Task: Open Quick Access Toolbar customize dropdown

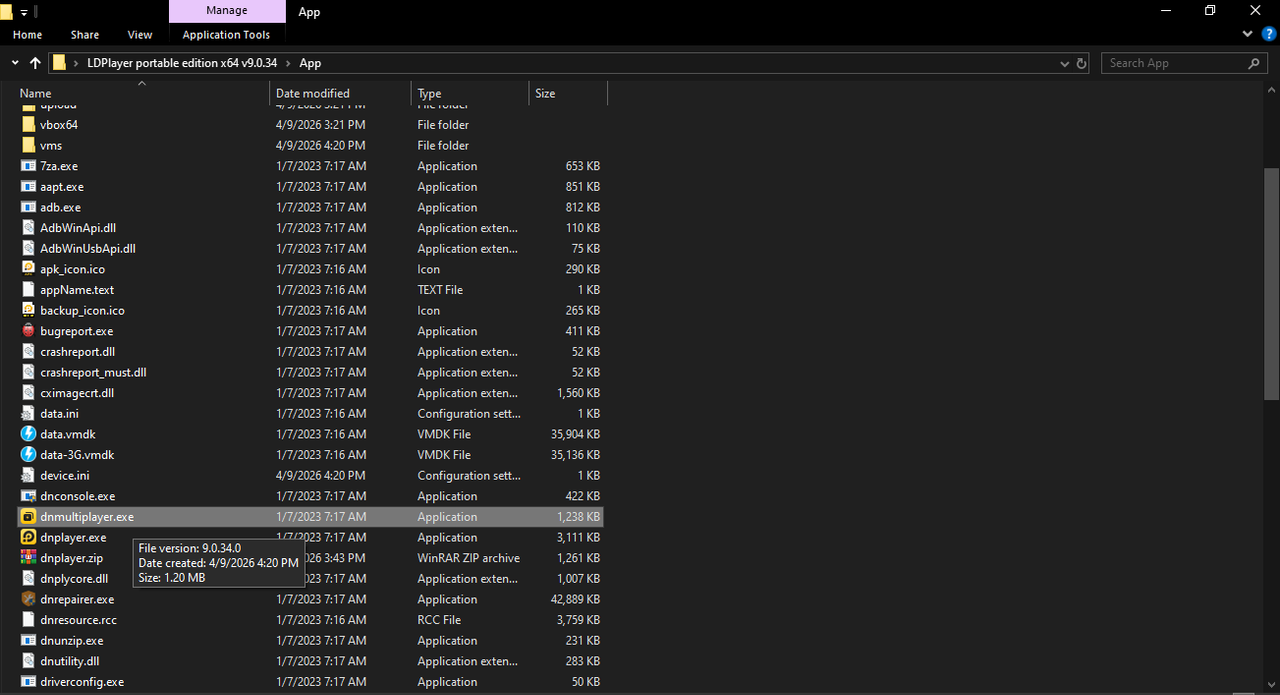Action: tap(24, 12)
